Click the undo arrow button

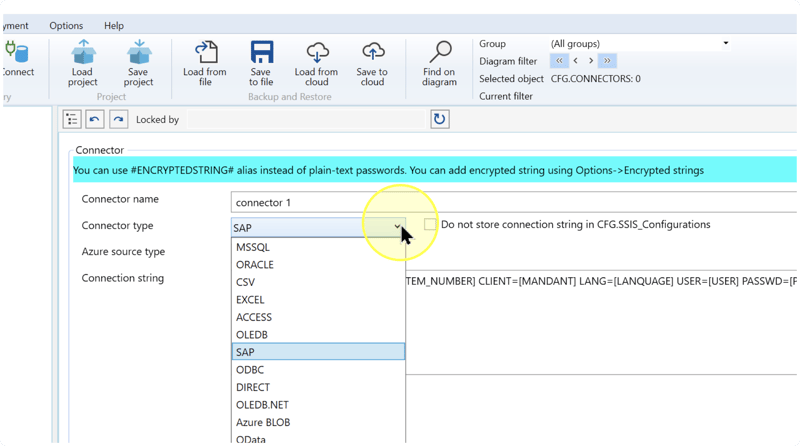coord(94,119)
